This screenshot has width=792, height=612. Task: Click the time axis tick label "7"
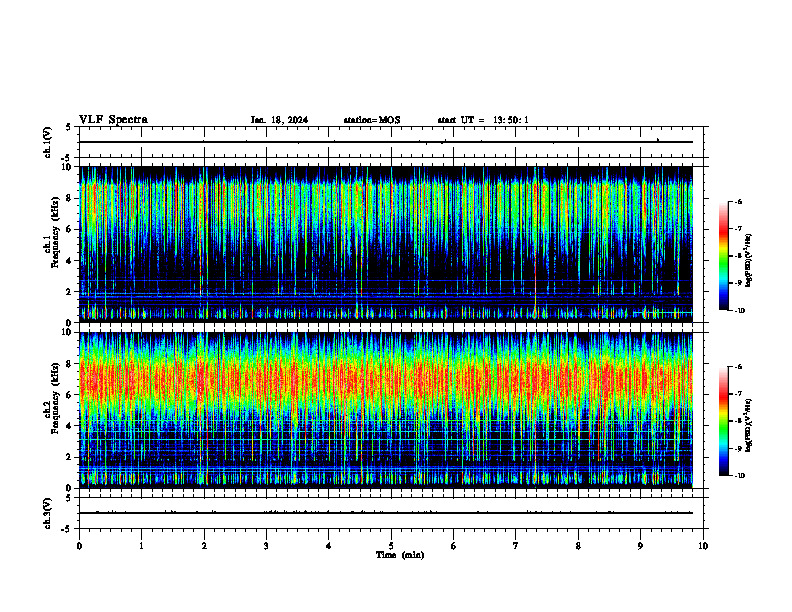[516, 546]
